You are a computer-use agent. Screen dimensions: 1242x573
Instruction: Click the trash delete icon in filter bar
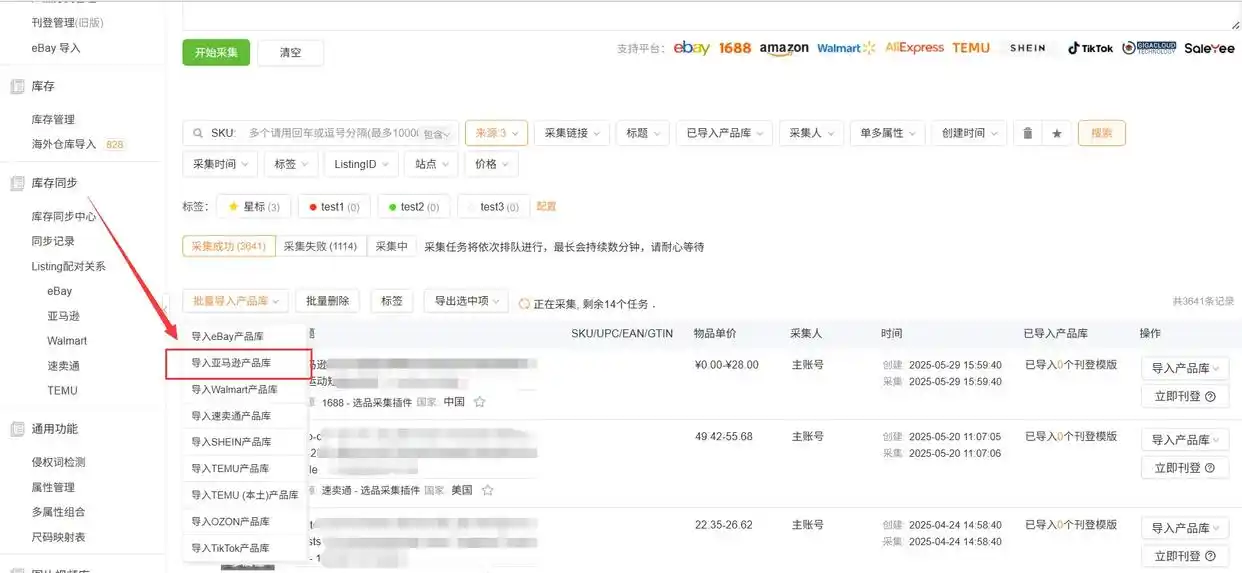(x=1027, y=133)
